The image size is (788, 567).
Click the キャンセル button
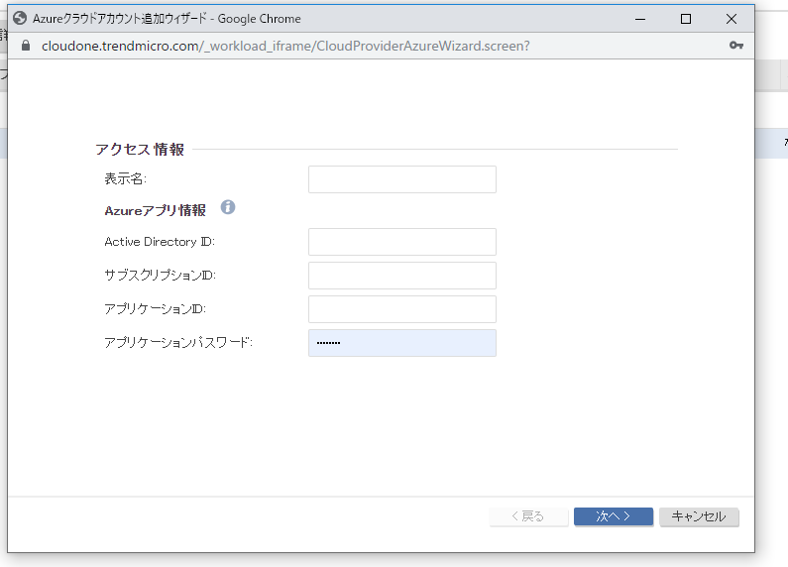(x=699, y=516)
